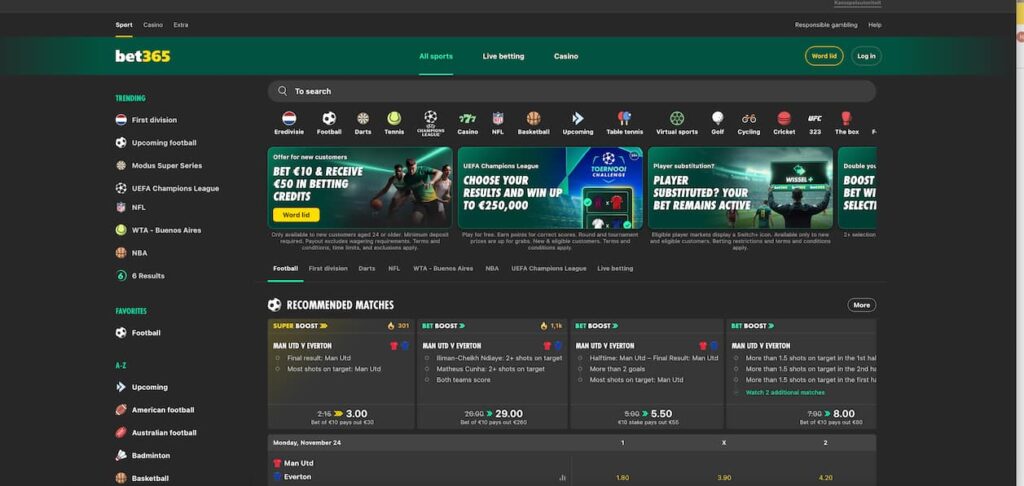
Task: Click Watch 2 additional matches link
Action: pyautogui.click(x=785, y=393)
